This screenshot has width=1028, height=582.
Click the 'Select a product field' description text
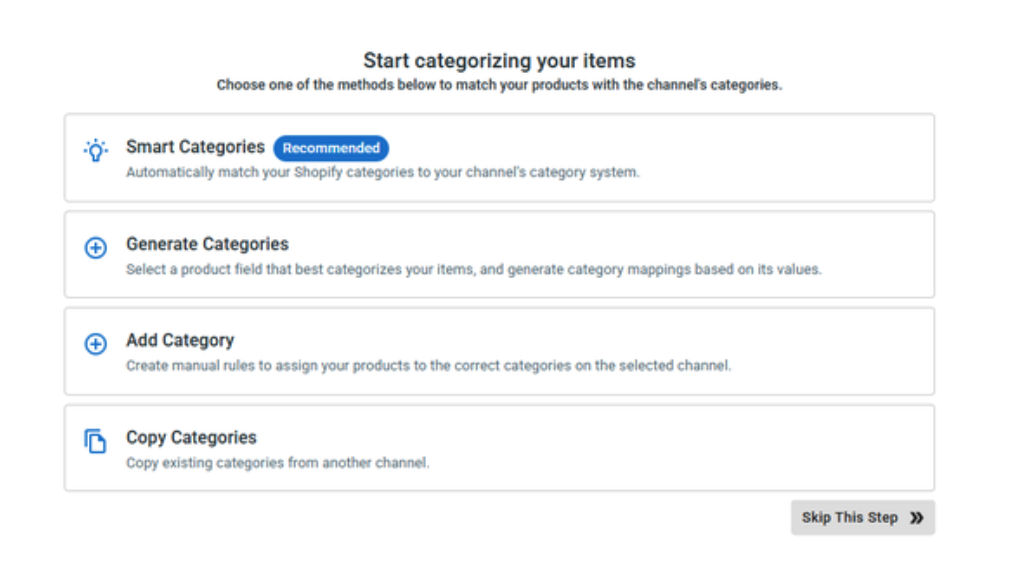[x=473, y=269]
